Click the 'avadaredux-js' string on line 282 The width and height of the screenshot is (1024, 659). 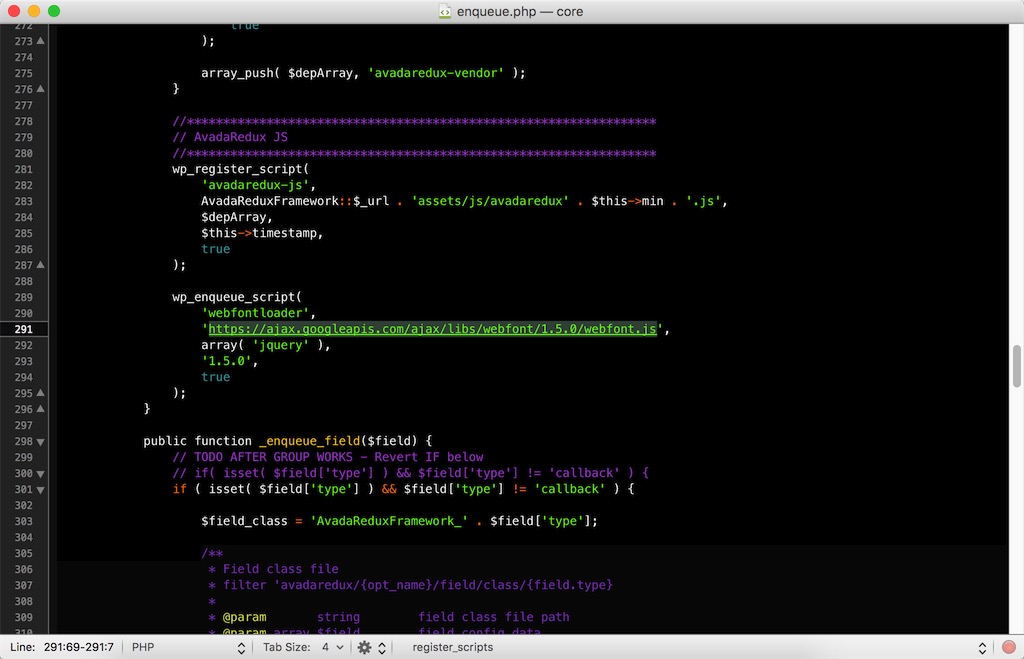(255, 185)
